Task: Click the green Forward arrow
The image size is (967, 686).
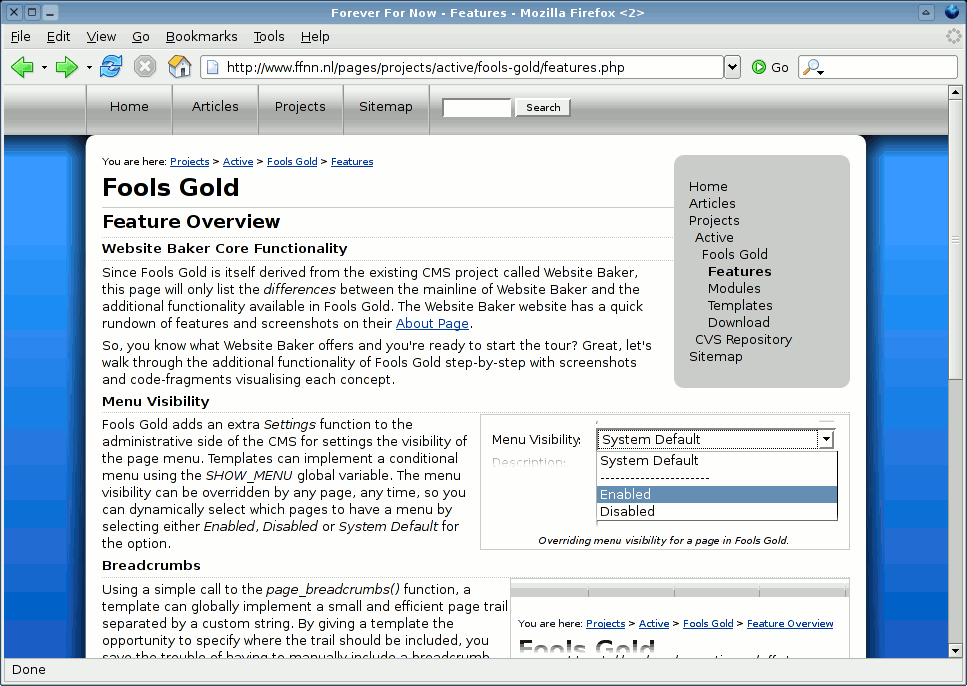Action: pos(67,67)
